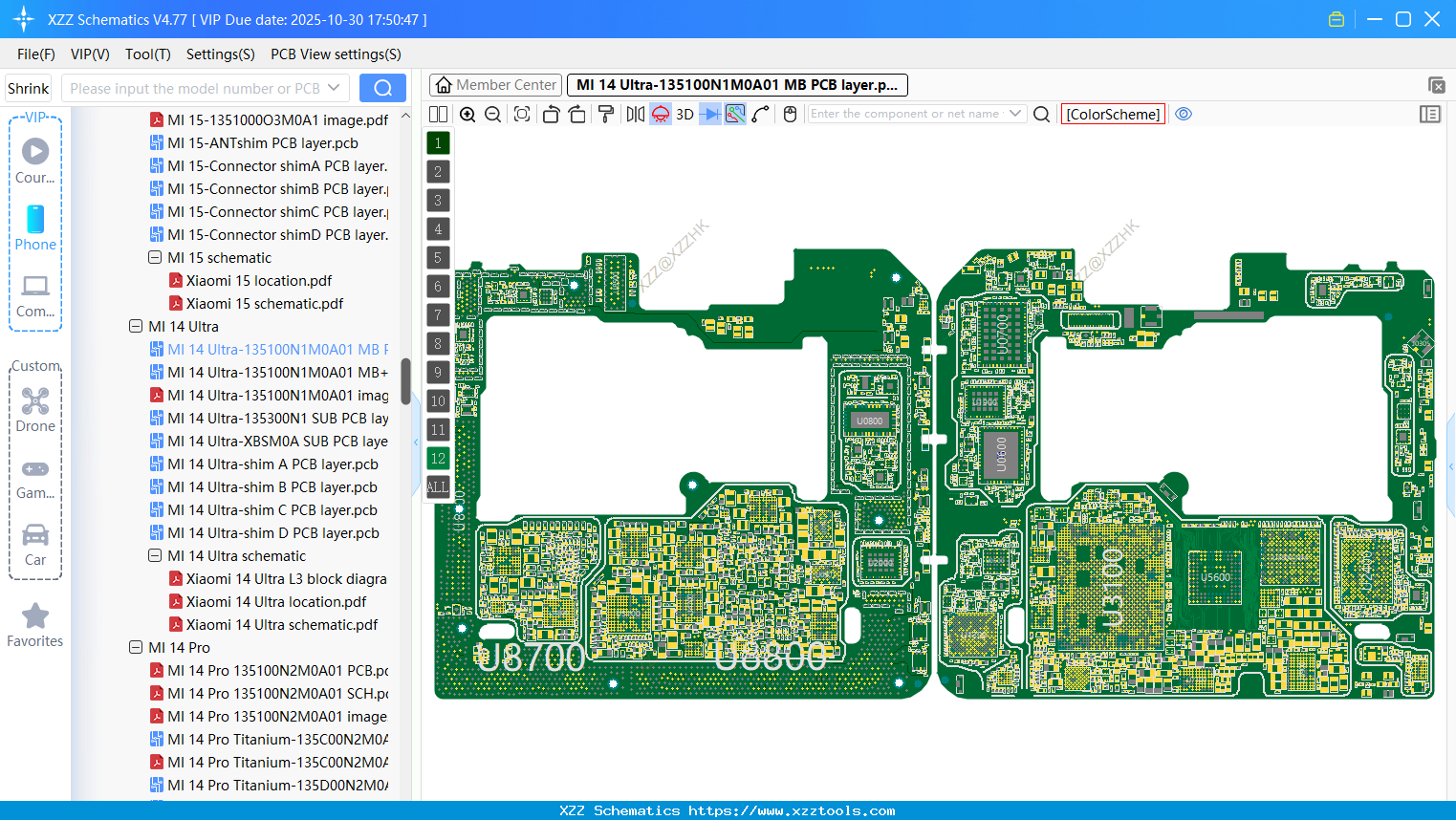Select the zoom in magnifier tool
This screenshot has width=1456, height=820.
coord(467,113)
